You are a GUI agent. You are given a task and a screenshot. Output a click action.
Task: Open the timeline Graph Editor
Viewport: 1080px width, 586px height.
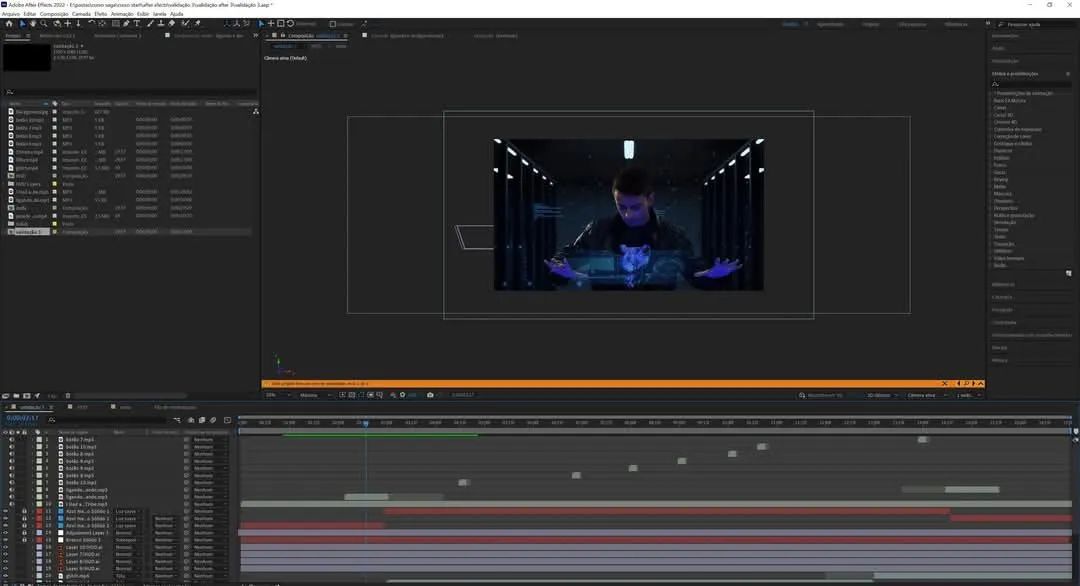[227, 420]
